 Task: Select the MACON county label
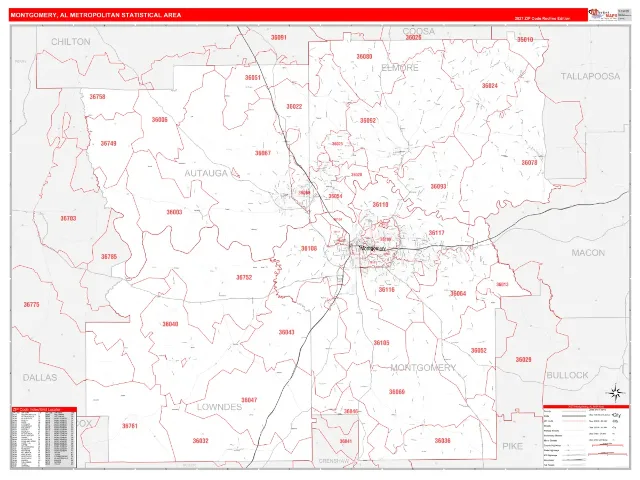pos(588,253)
